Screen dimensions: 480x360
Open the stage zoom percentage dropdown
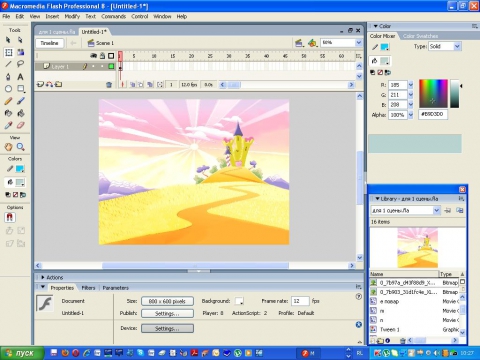[x=359, y=43]
